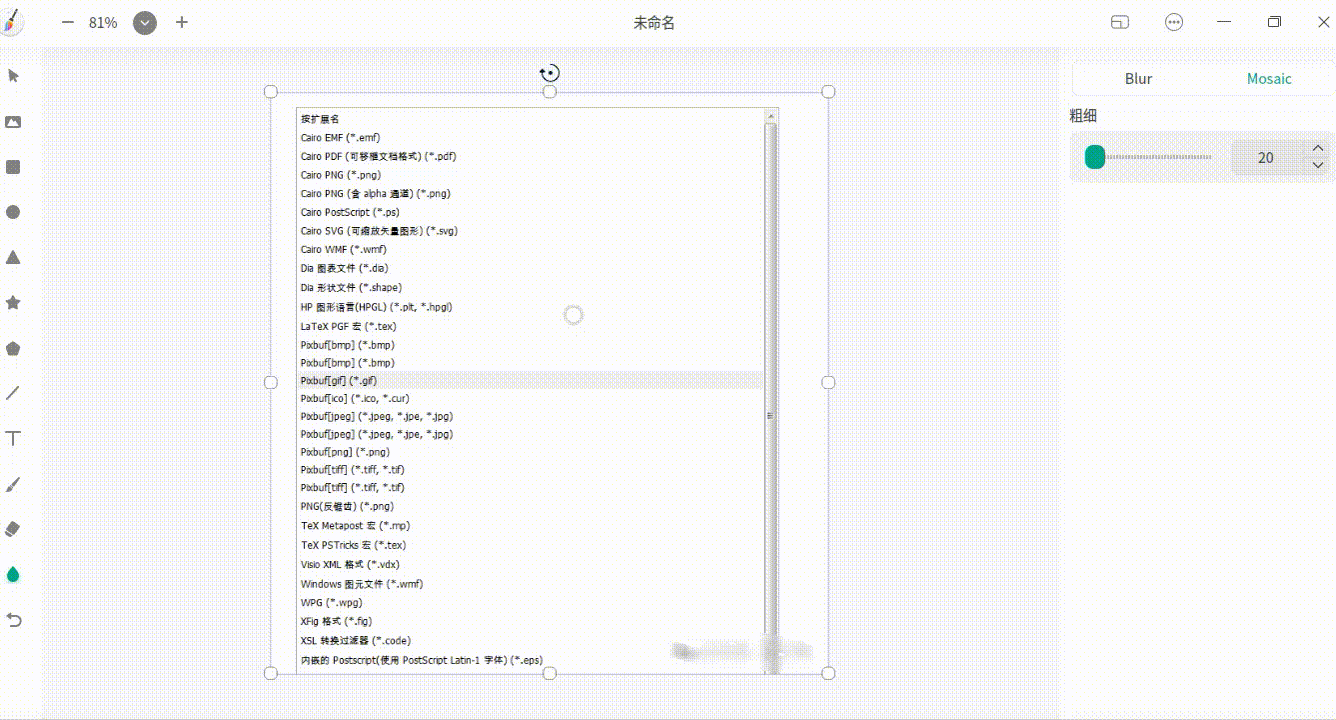
Task: Click the Cairo PDF (*.pdf) row
Action: click(x=531, y=156)
